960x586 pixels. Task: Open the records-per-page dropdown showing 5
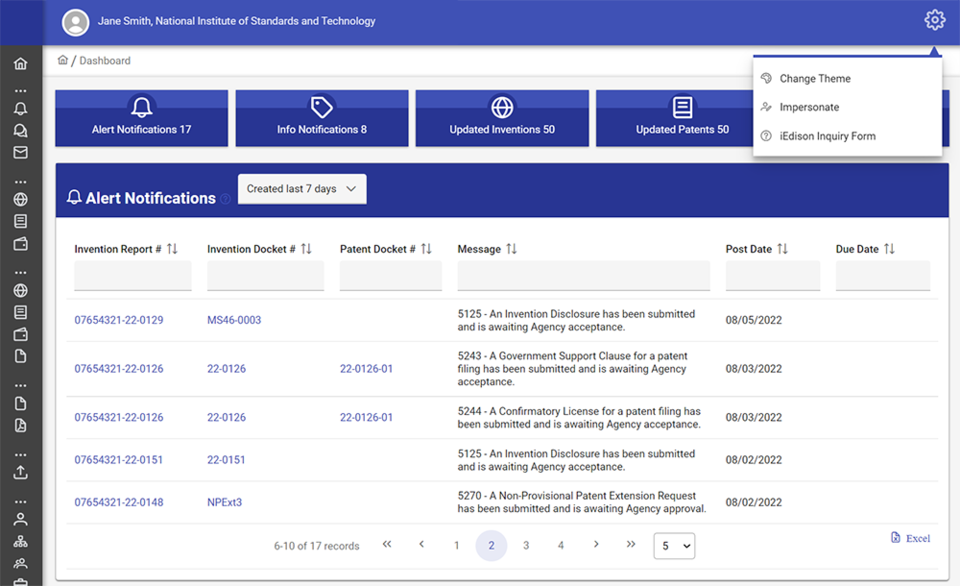point(674,546)
